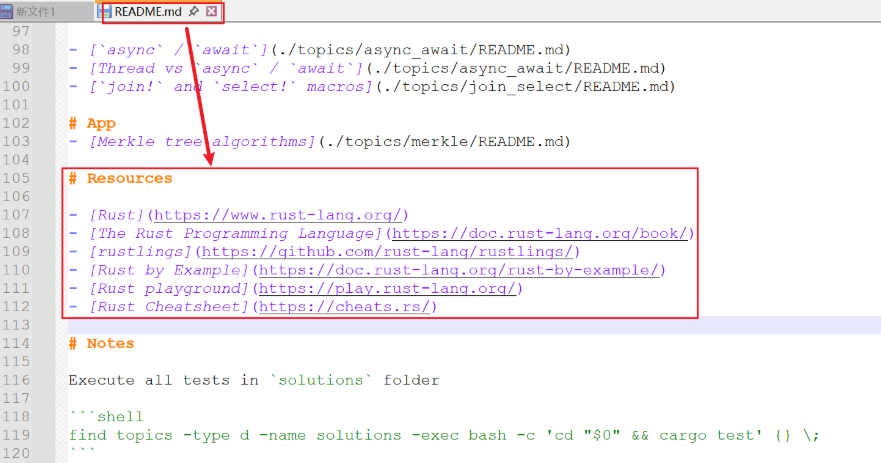Click the '[`join!` and `select!` macros]' text
Viewport: 881px width, 463px height.
tap(231, 87)
